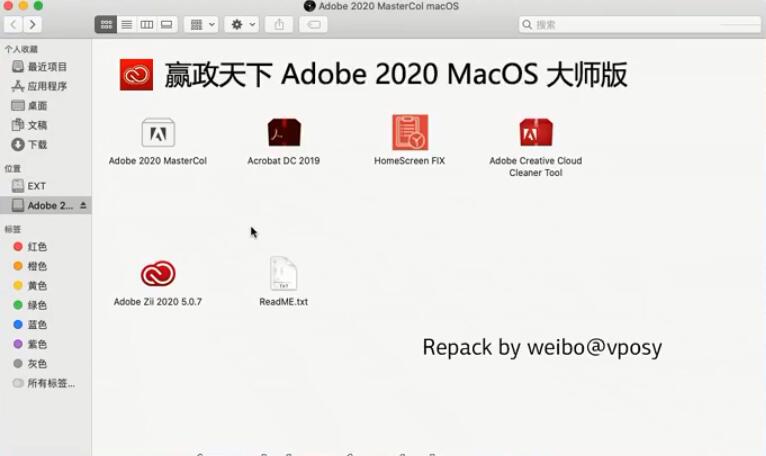Image resolution: width=766 pixels, height=456 pixels.
Task: Click the window title proxy icon
Action: point(309,6)
